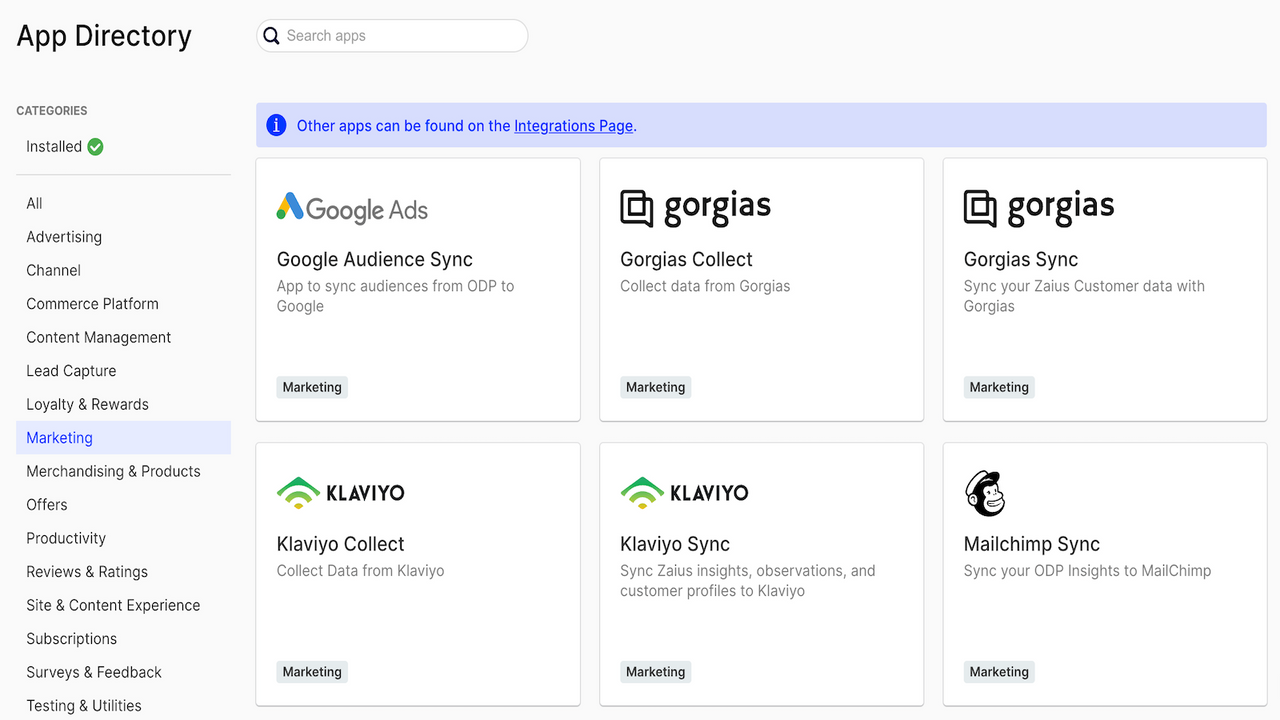Click Mailchimp monkey logo
The image size is (1280, 720).
tap(984, 493)
